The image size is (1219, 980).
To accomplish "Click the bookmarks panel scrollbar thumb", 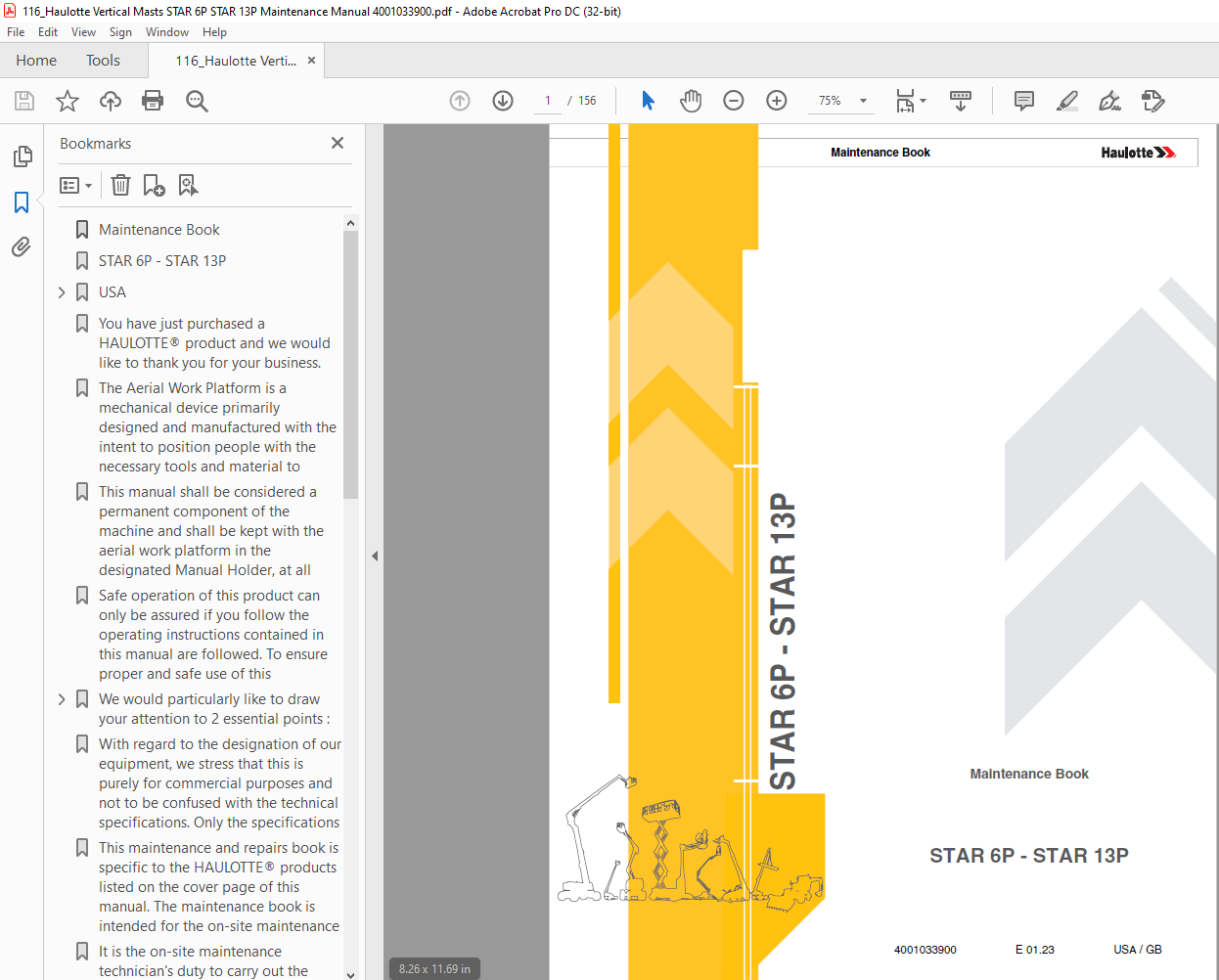I will 350,365.
